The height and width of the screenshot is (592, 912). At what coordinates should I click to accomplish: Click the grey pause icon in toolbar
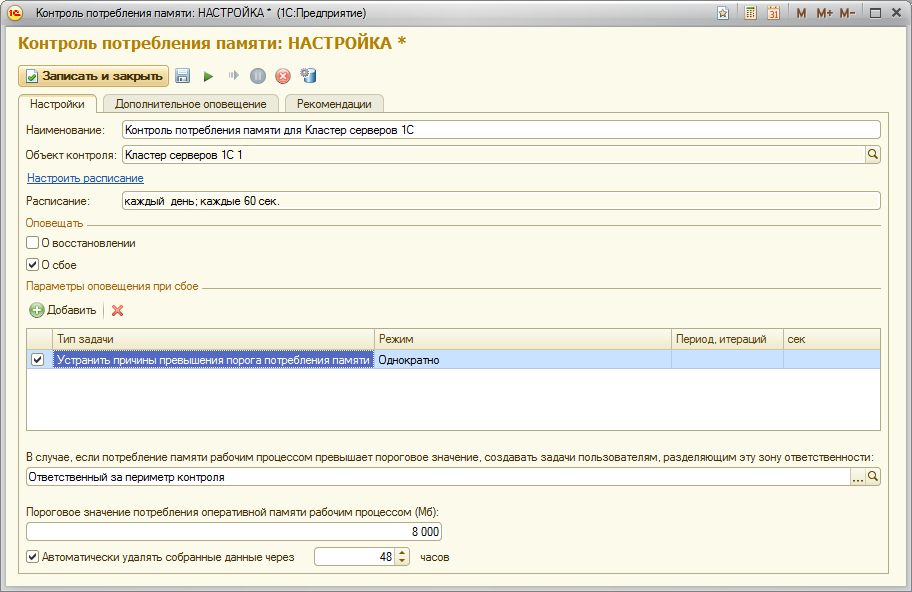[x=258, y=76]
